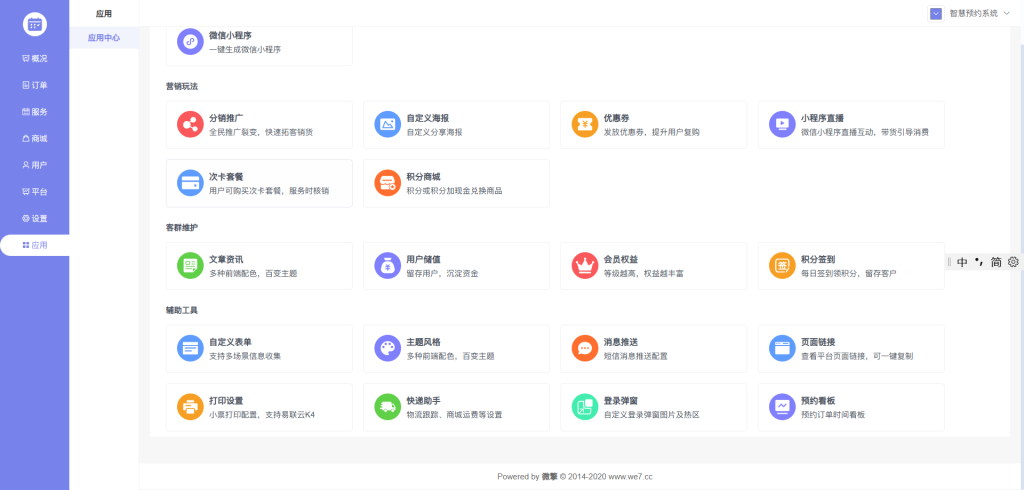Open the 优惠券 card title

pyautogui.click(x=616, y=118)
